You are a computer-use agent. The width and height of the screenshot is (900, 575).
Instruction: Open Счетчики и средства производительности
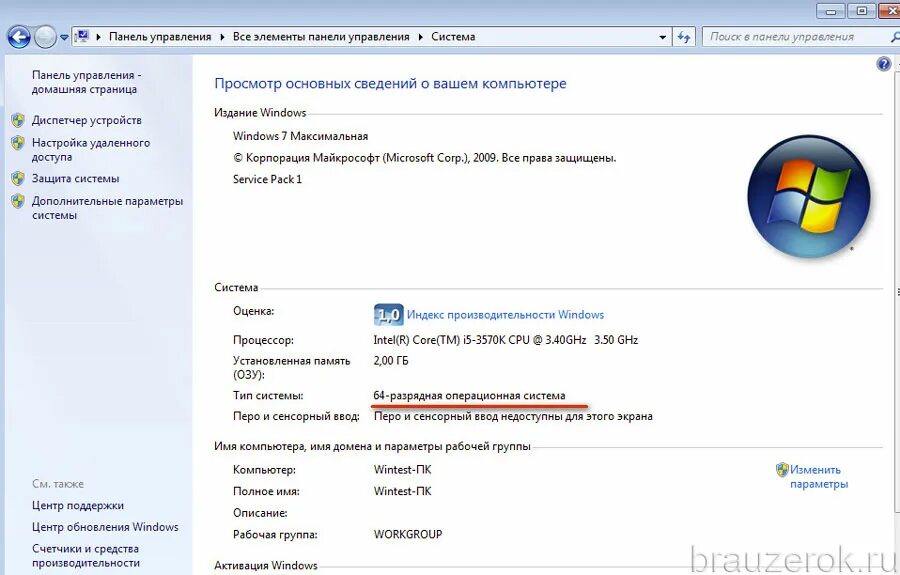[86, 555]
